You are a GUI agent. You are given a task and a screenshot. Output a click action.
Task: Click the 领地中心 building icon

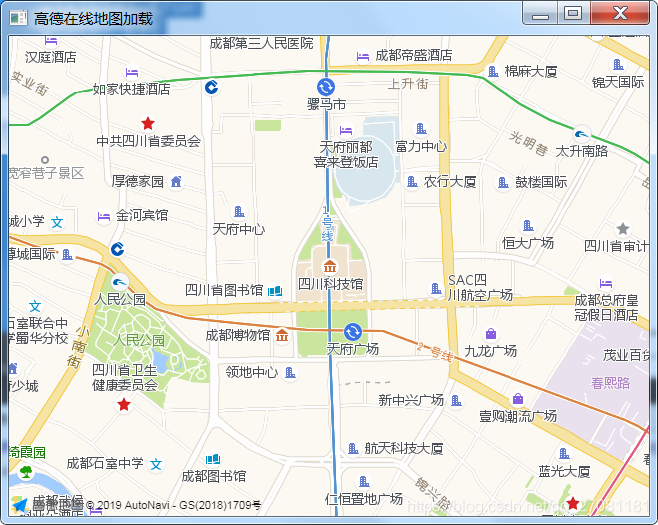pyautogui.click(x=290, y=372)
